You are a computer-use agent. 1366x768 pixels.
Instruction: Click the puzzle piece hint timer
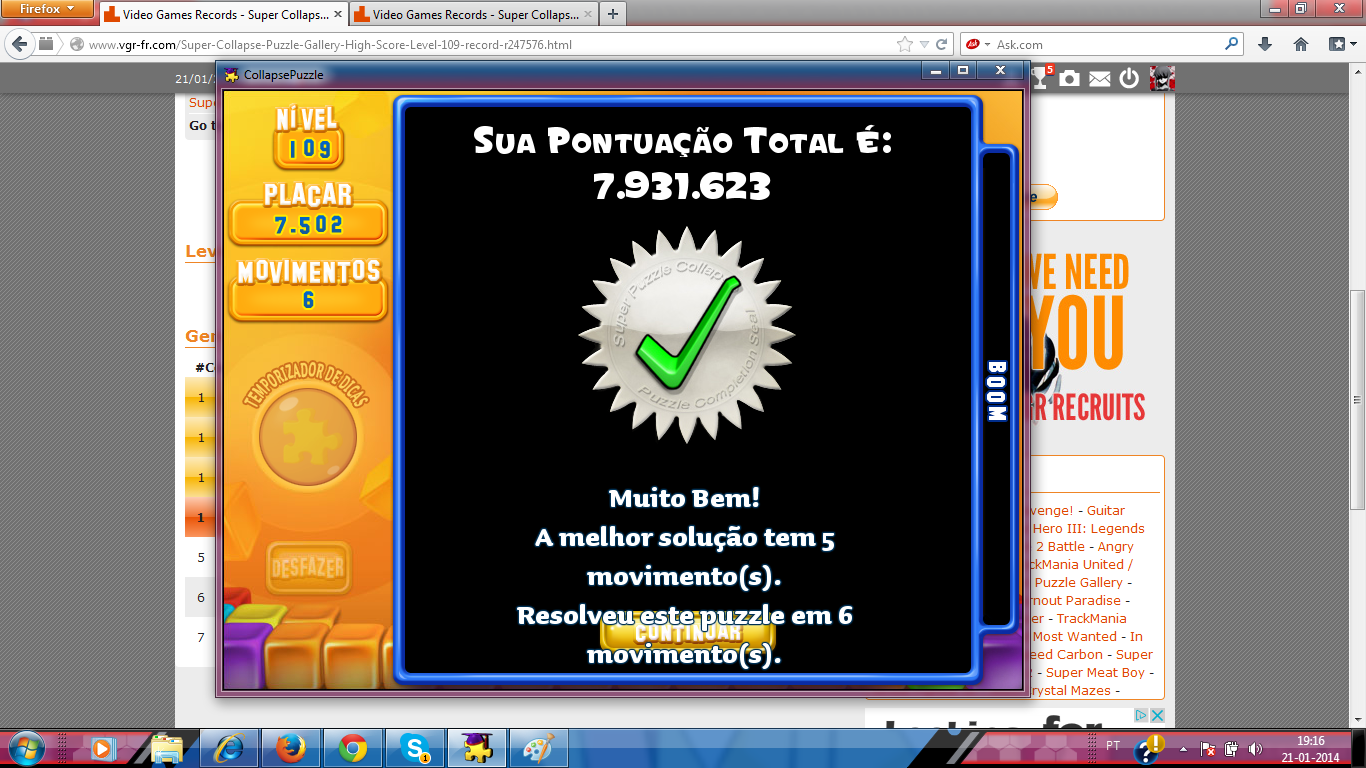pyautogui.click(x=307, y=439)
